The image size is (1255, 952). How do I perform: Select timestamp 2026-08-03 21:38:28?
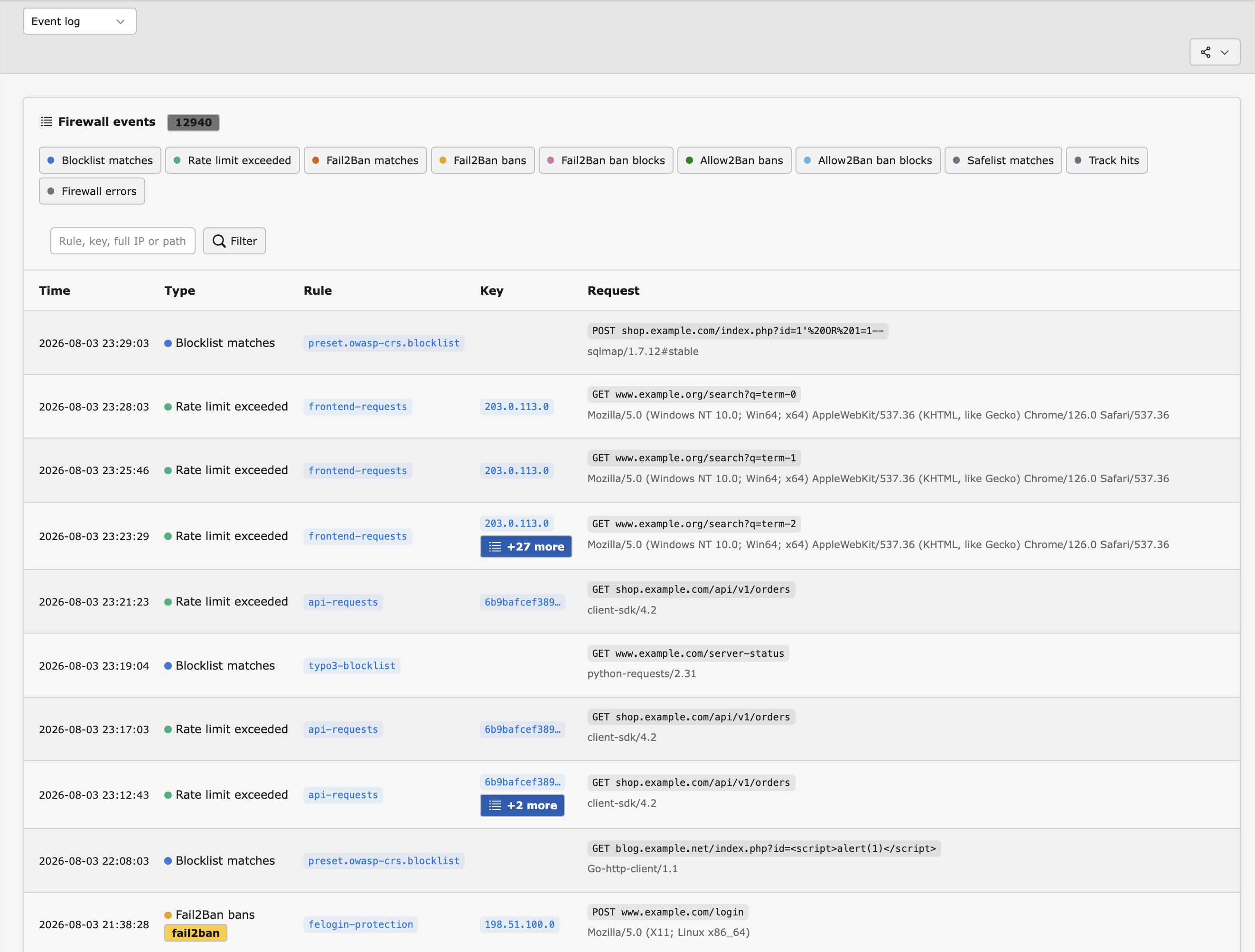click(94, 925)
